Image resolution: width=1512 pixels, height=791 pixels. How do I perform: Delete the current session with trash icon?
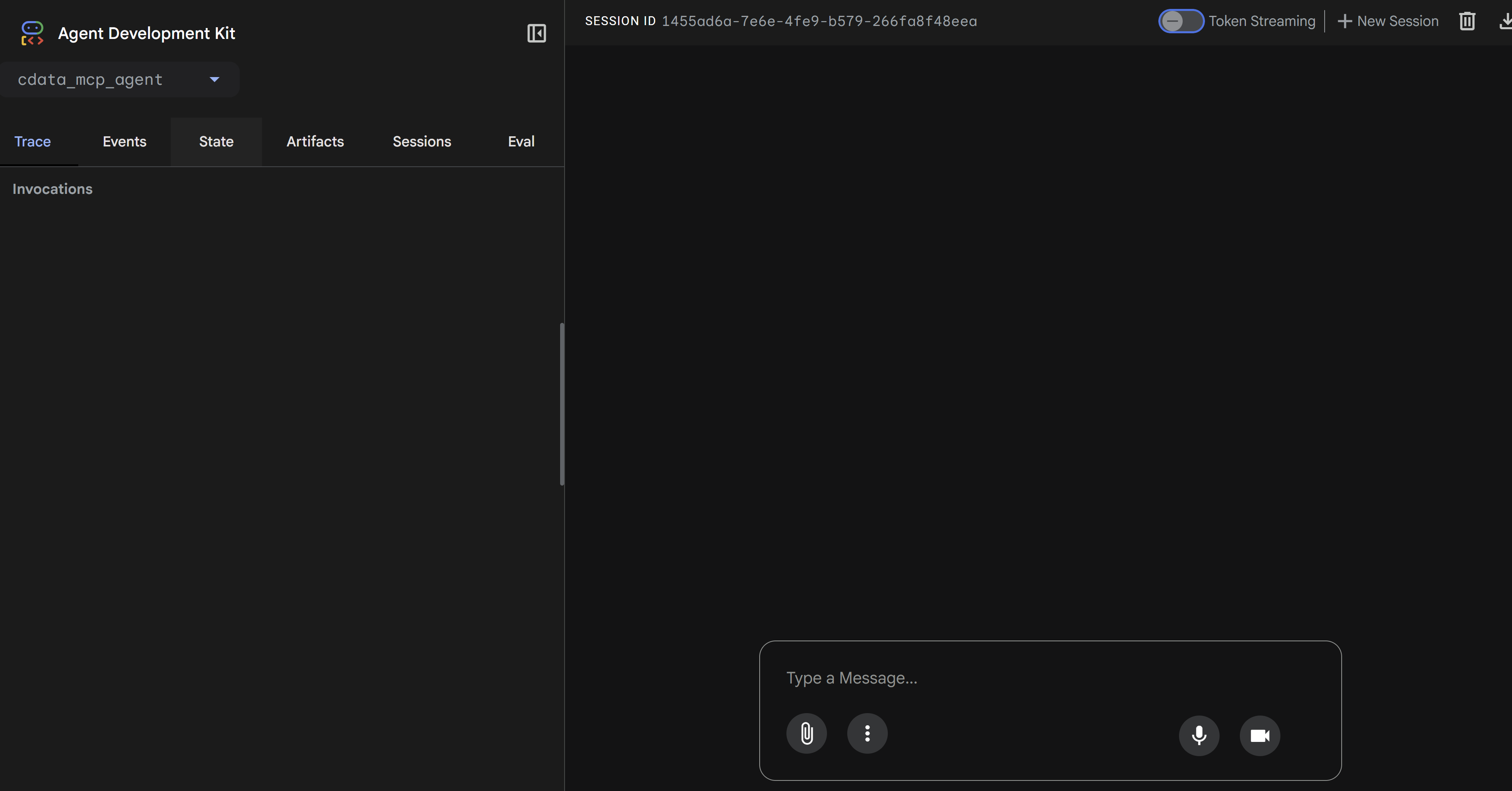click(1467, 21)
